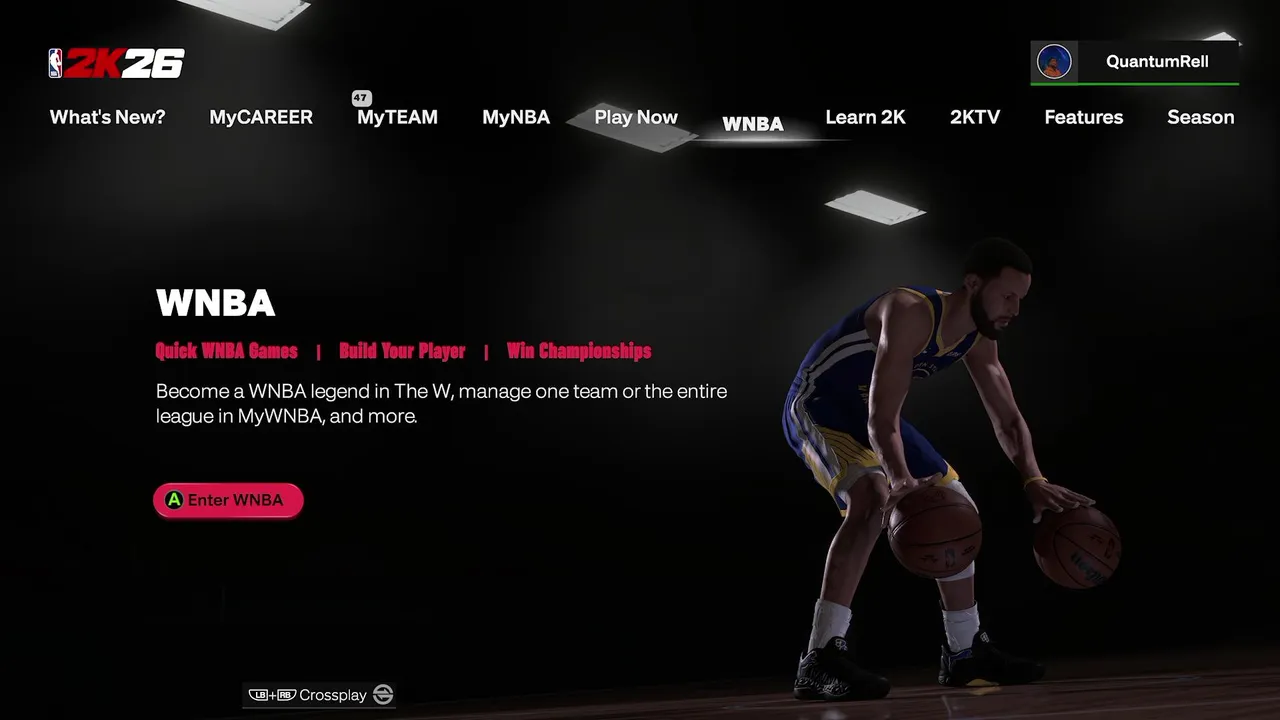The width and height of the screenshot is (1280, 720).
Task: Go to the MyNBA tab
Action: click(516, 117)
